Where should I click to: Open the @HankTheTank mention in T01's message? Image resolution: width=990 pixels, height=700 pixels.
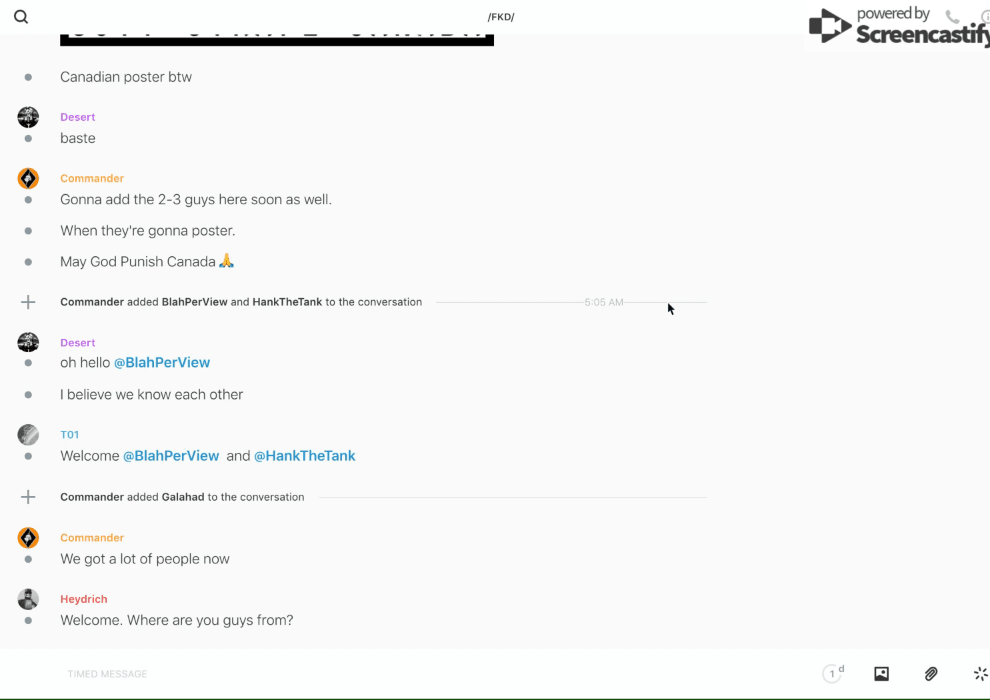point(305,456)
